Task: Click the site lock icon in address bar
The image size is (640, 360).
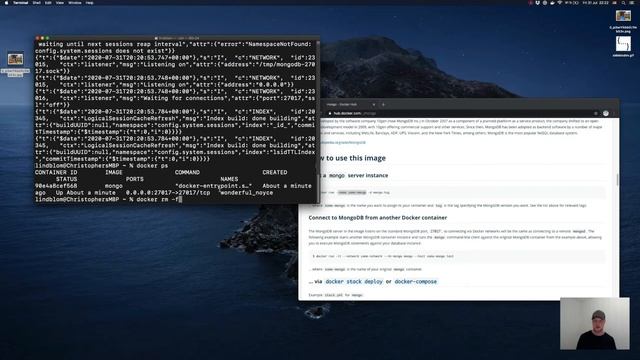Action: pos(330,113)
